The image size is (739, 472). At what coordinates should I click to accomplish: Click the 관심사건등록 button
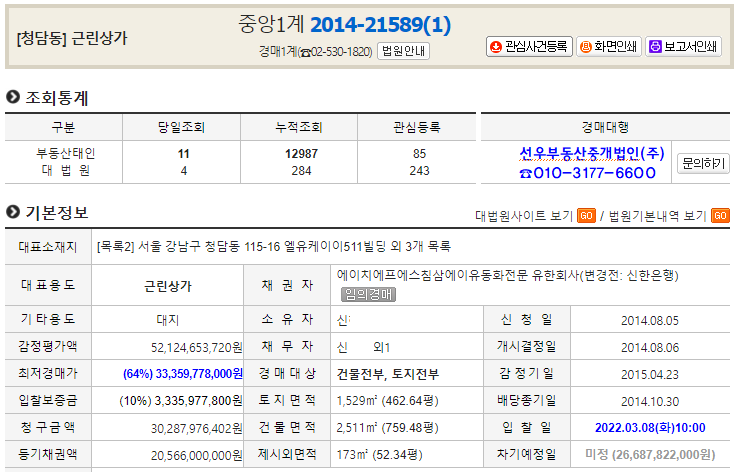pyautogui.click(x=529, y=47)
